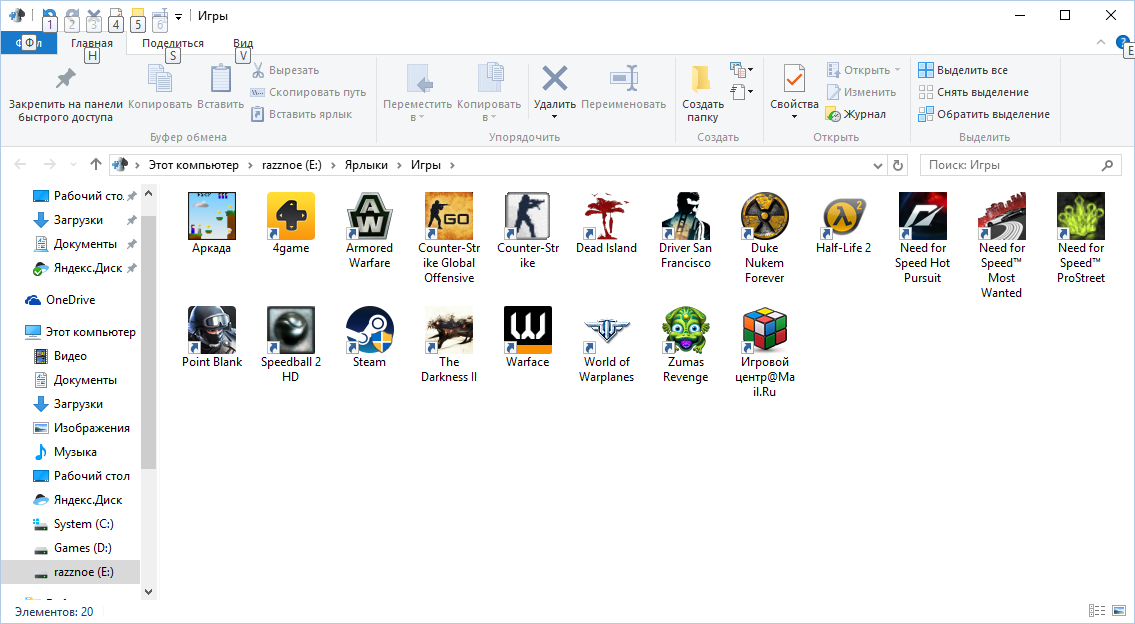
Task: Switch to the Поделиться tab
Action: [172, 43]
